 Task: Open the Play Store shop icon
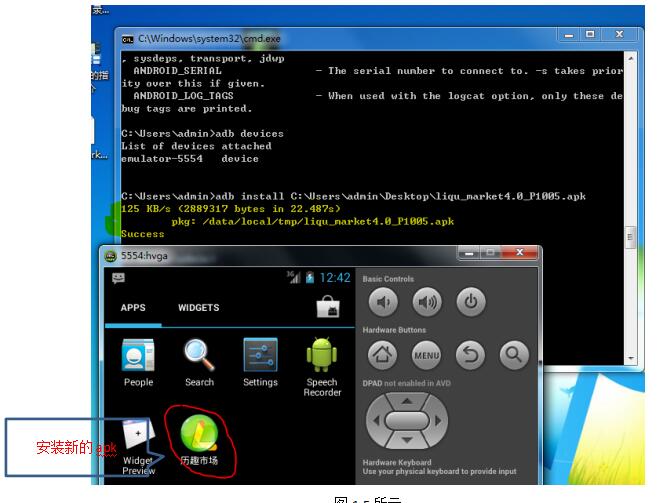(x=328, y=307)
